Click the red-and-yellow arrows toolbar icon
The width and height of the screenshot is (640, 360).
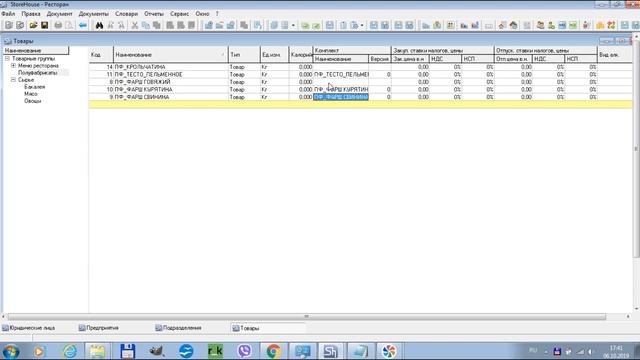pos(611,25)
